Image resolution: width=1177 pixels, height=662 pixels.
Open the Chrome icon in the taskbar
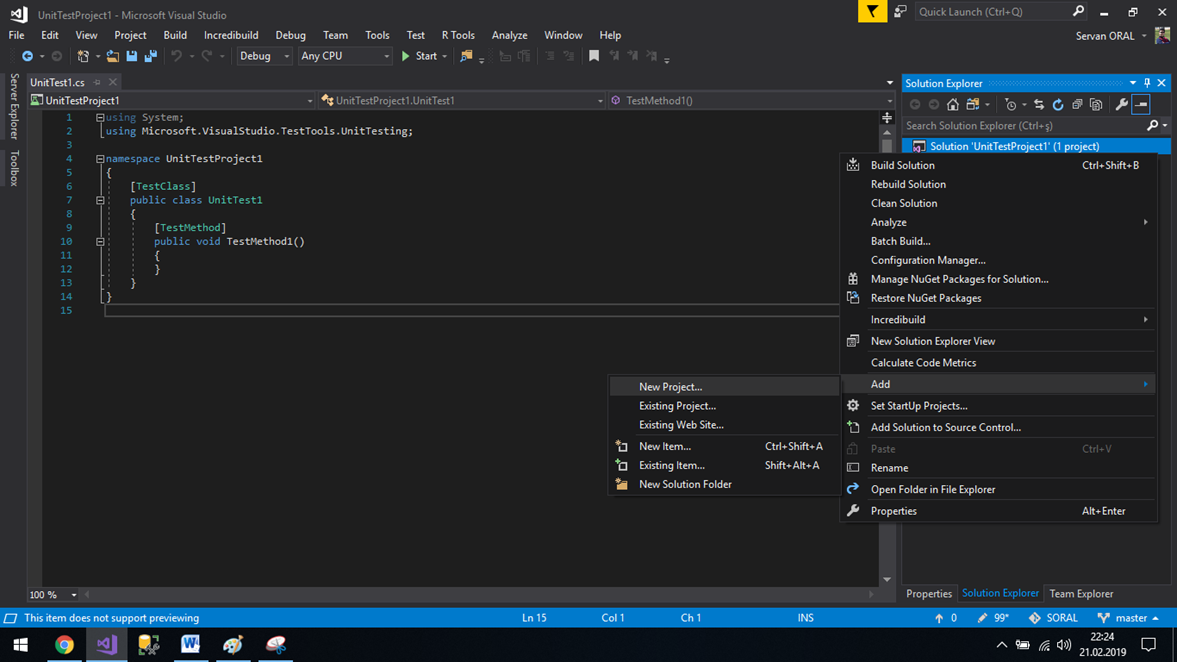pos(65,645)
